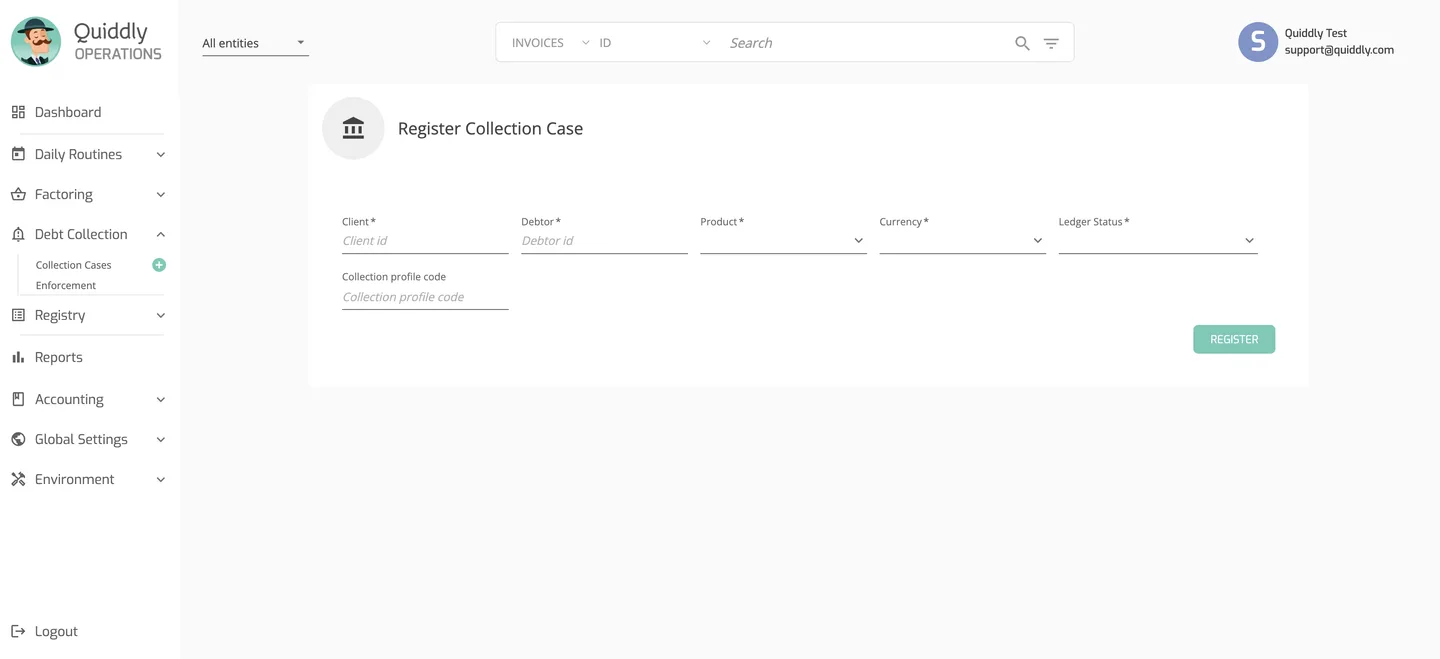Open the Currency dropdown
The height and width of the screenshot is (659, 1440).
[x=962, y=240]
